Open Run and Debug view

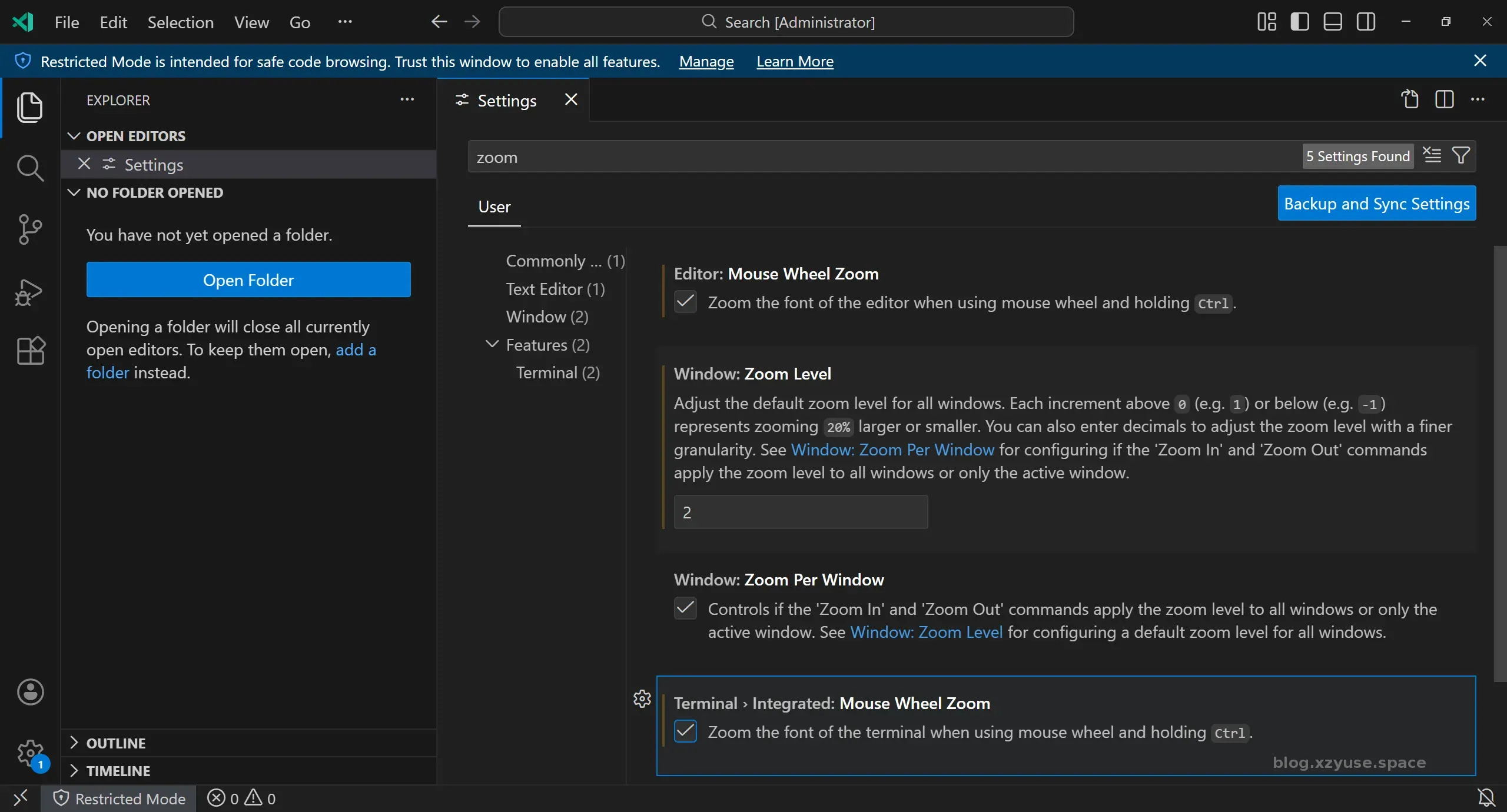[x=29, y=292]
